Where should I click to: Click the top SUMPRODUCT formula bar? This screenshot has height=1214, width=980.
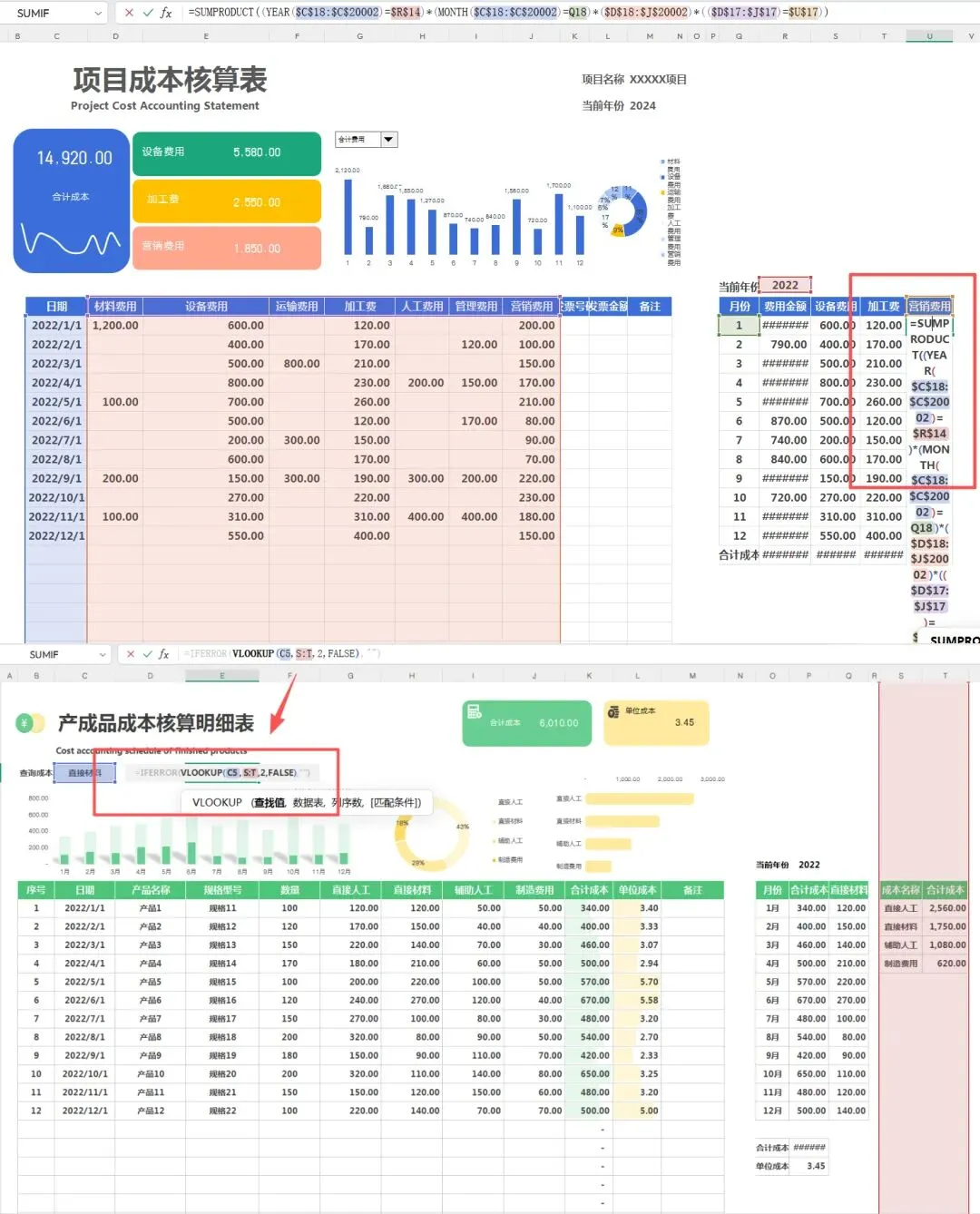pyautogui.click(x=581, y=13)
